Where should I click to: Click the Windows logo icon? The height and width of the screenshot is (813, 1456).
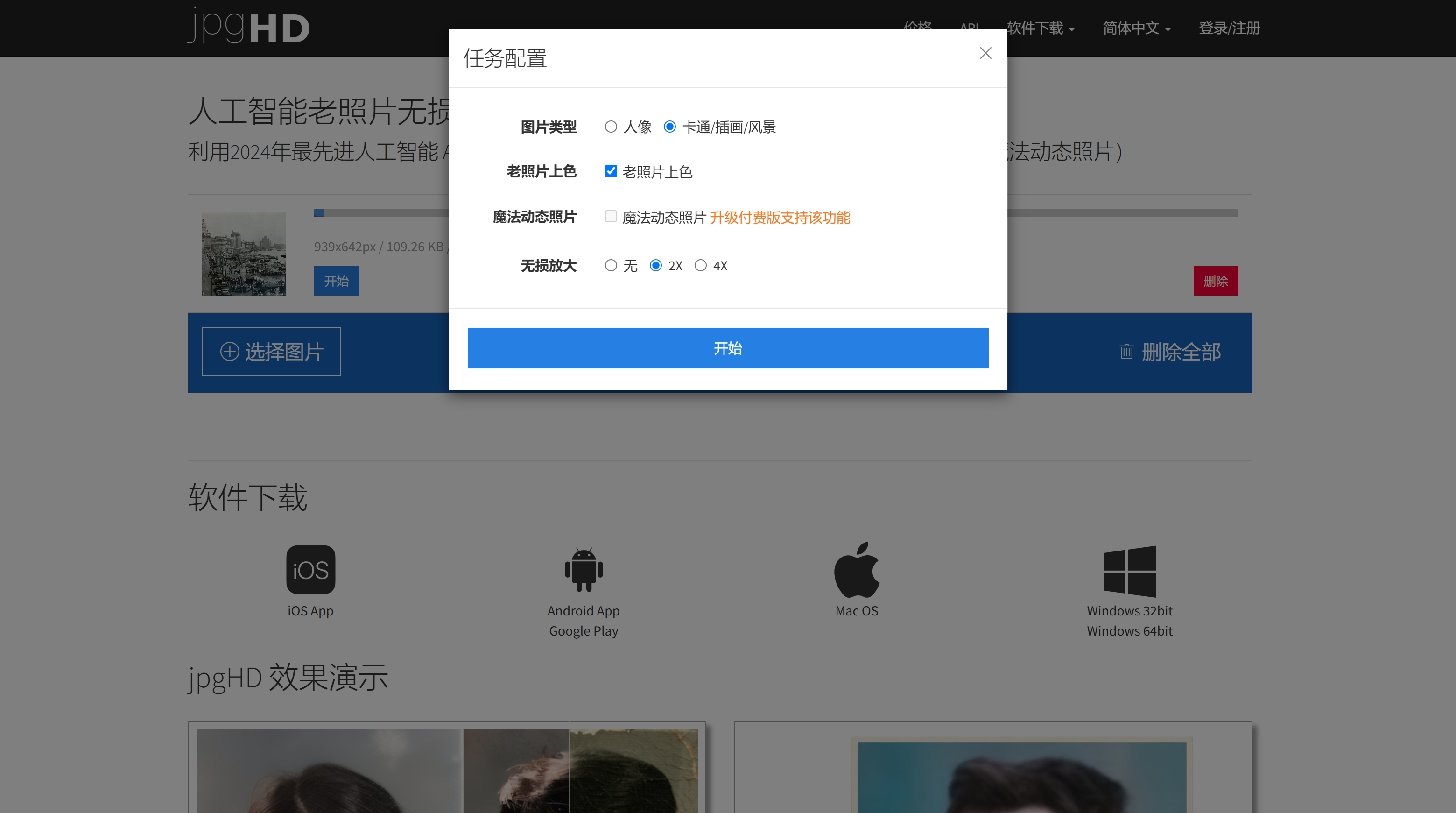coord(1129,571)
